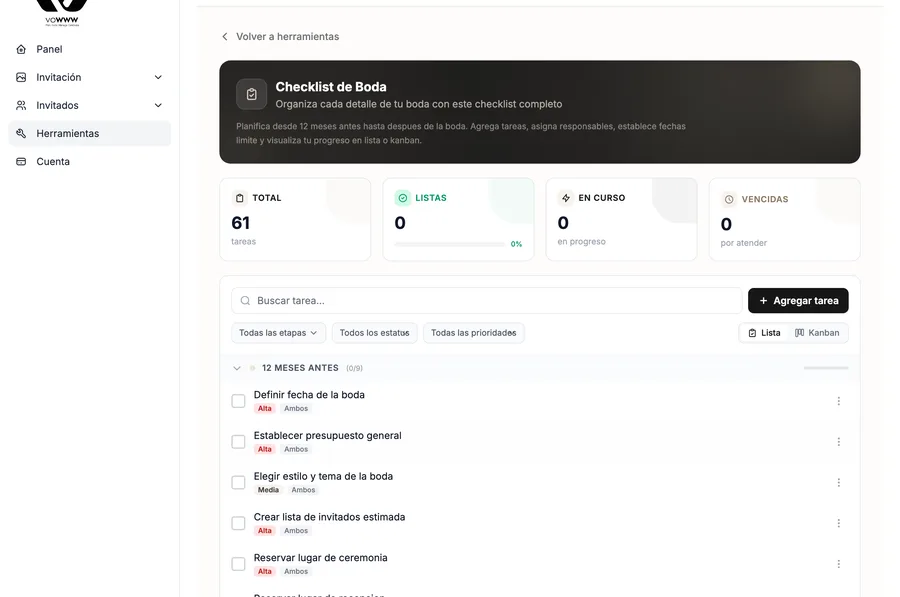This screenshot has height=597, width=900.
Task: Expand the Invitados submenu chevron
Action: (158, 106)
